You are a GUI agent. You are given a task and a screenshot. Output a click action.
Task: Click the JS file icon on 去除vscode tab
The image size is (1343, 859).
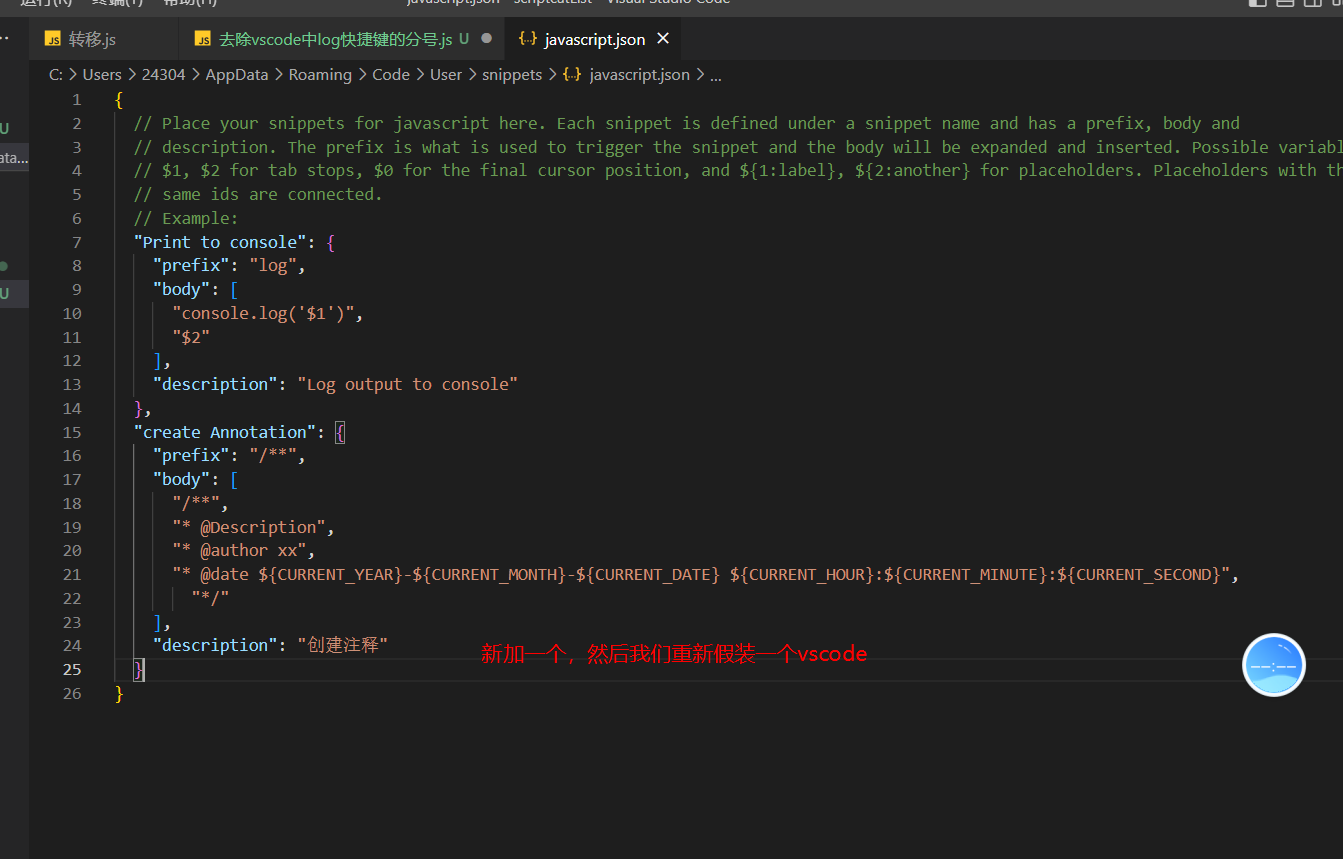pos(203,39)
